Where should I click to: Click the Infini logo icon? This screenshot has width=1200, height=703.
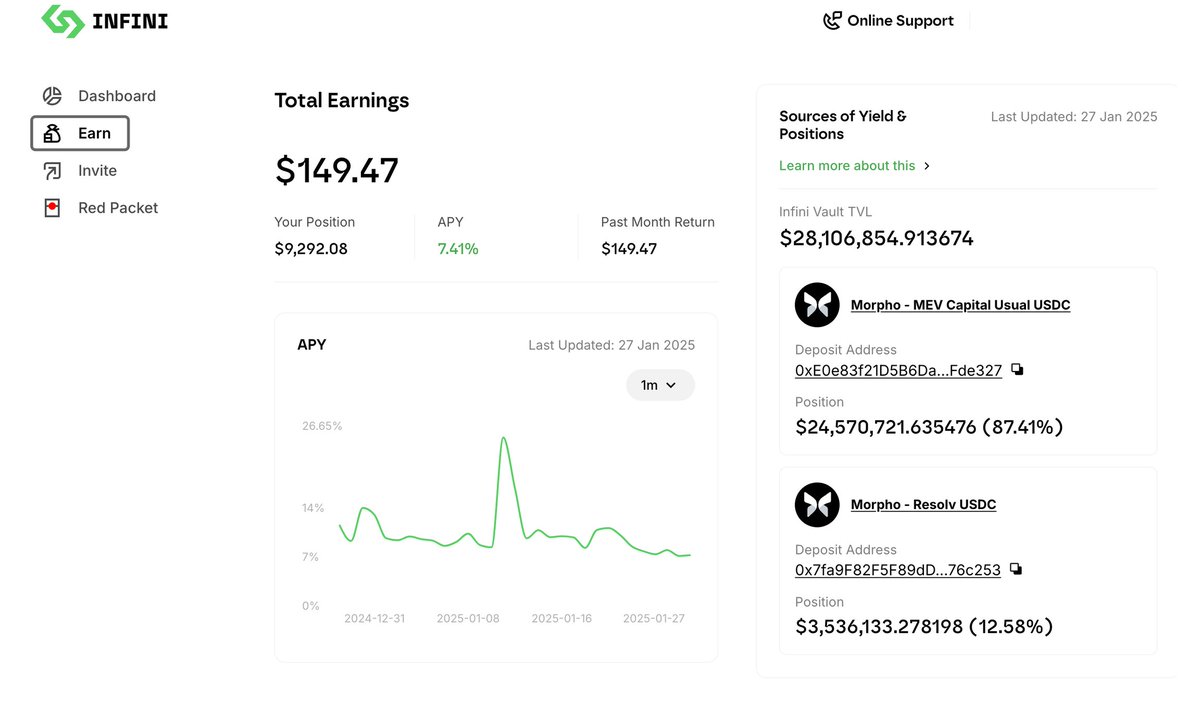pyautogui.click(x=62, y=21)
